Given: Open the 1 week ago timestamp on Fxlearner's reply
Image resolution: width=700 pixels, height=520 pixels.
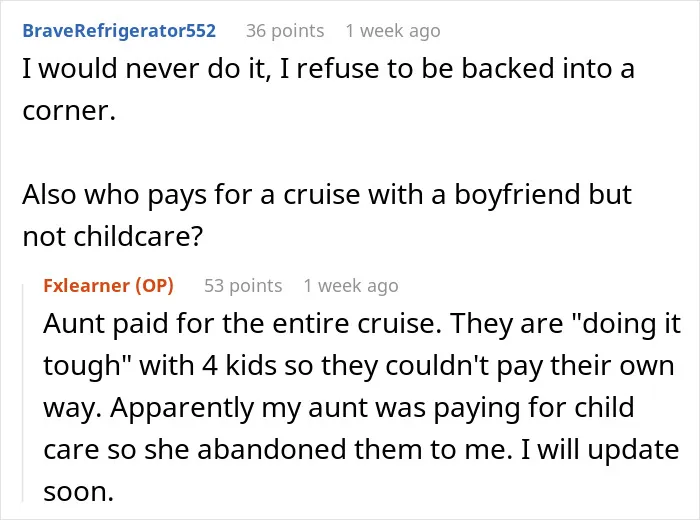Looking at the screenshot, I should click(x=351, y=286).
